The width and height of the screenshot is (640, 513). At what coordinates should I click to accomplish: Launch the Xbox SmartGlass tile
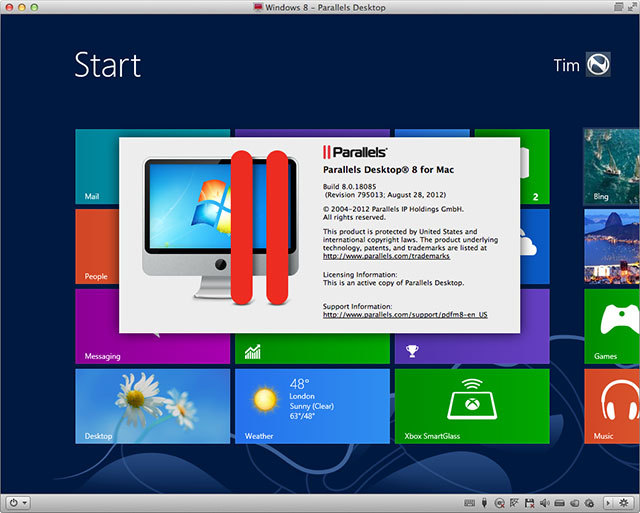[x=472, y=406]
